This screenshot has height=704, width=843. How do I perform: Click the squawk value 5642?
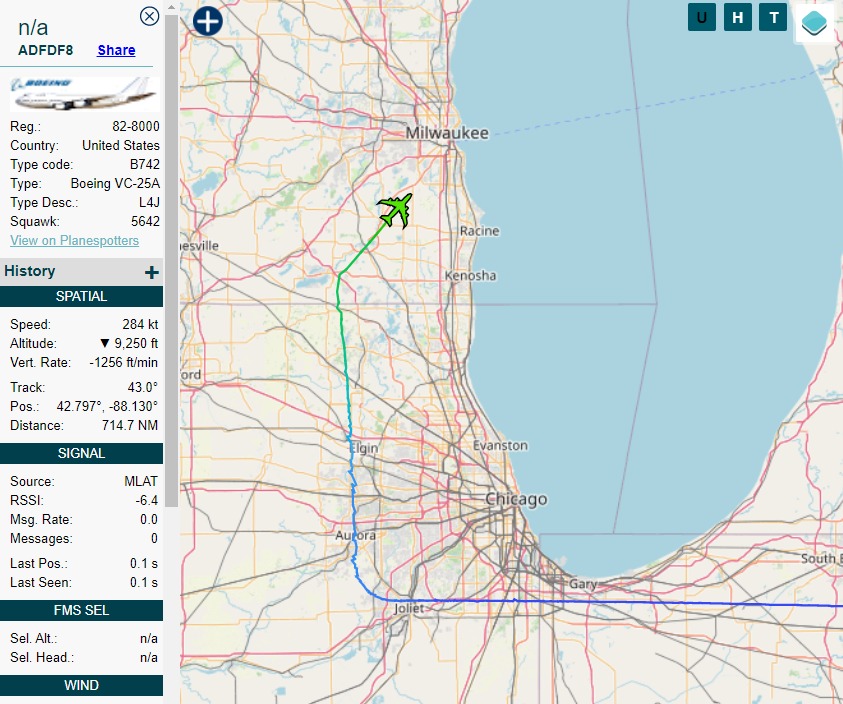tap(145, 222)
